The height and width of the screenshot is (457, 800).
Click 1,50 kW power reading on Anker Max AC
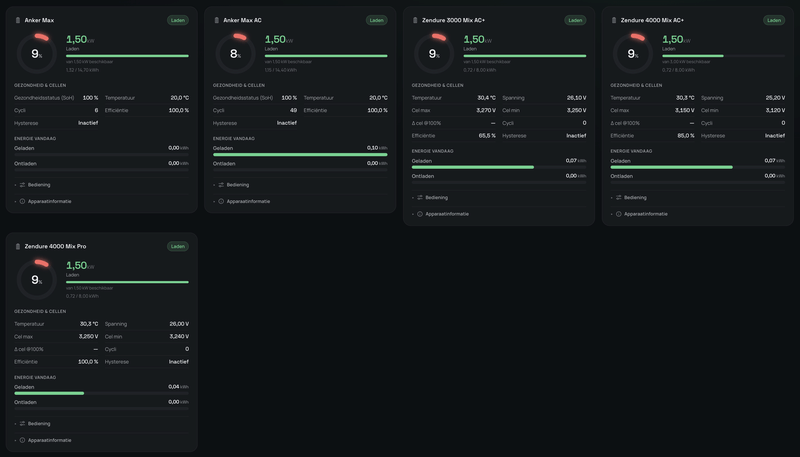click(x=279, y=39)
